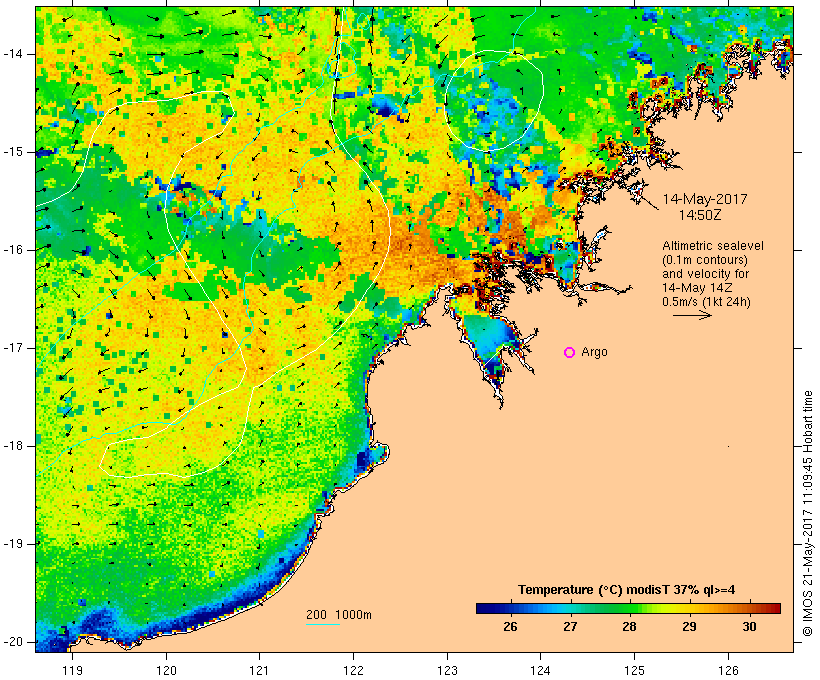Click the Altimetric sealevel text line
Viewport: 820px width, 680px height.
[x=713, y=246]
